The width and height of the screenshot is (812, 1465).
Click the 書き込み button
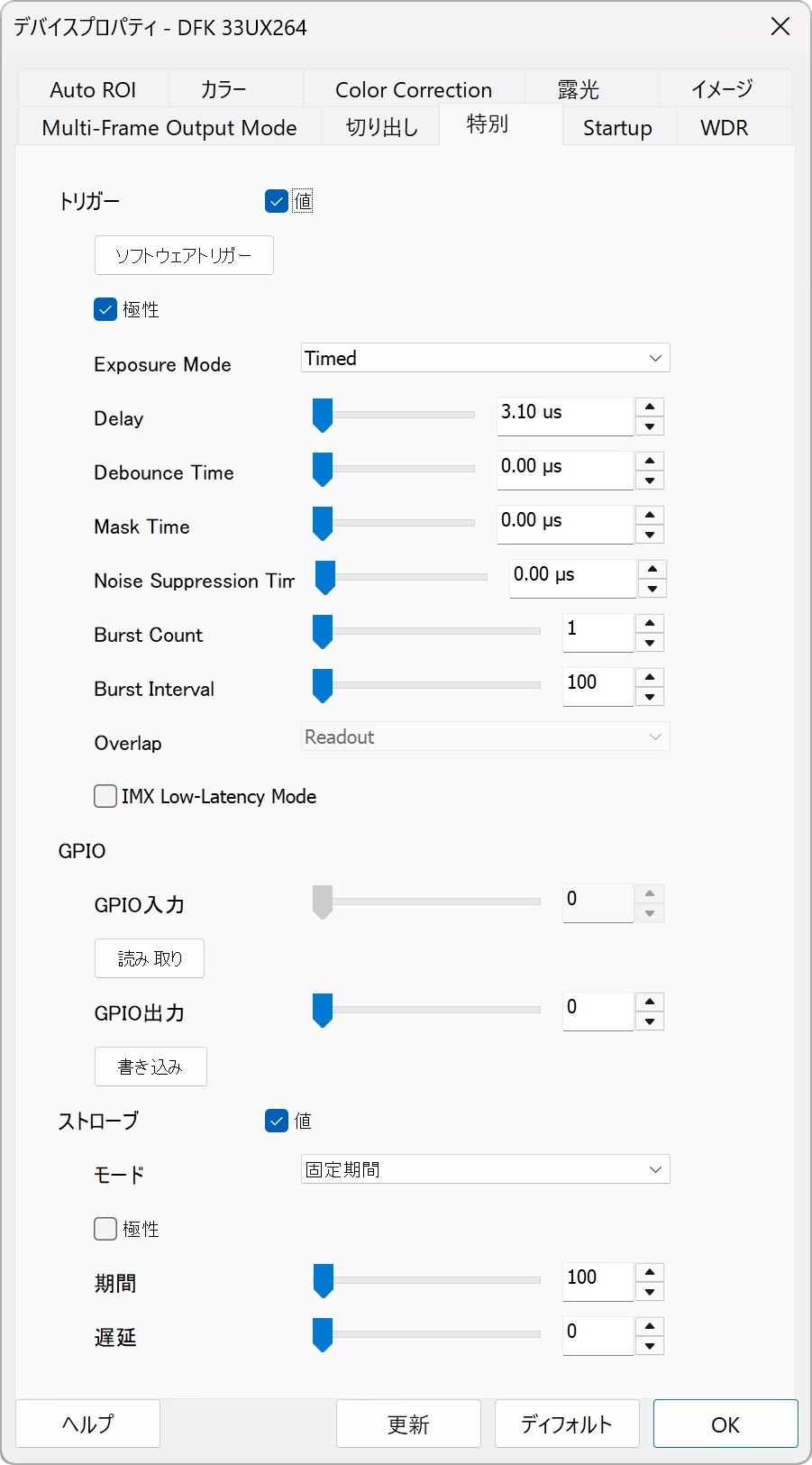(151, 1067)
